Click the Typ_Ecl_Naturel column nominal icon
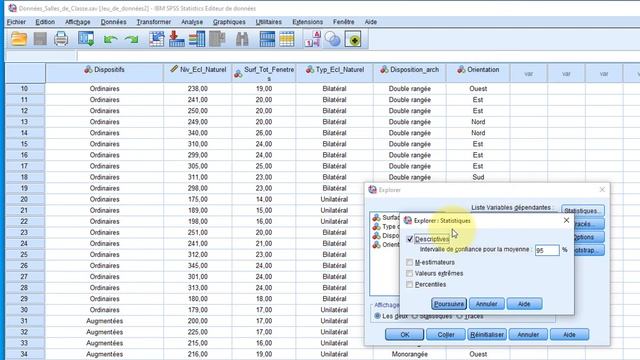Screen dimensions: 640x360 pyautogui.click(x=310, y=70)
